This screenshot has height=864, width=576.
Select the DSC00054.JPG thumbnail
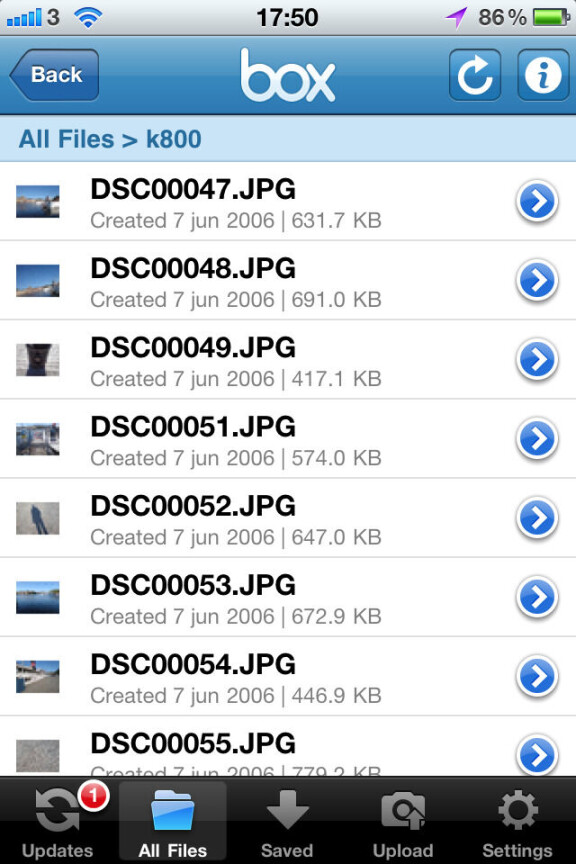[37, 676]
